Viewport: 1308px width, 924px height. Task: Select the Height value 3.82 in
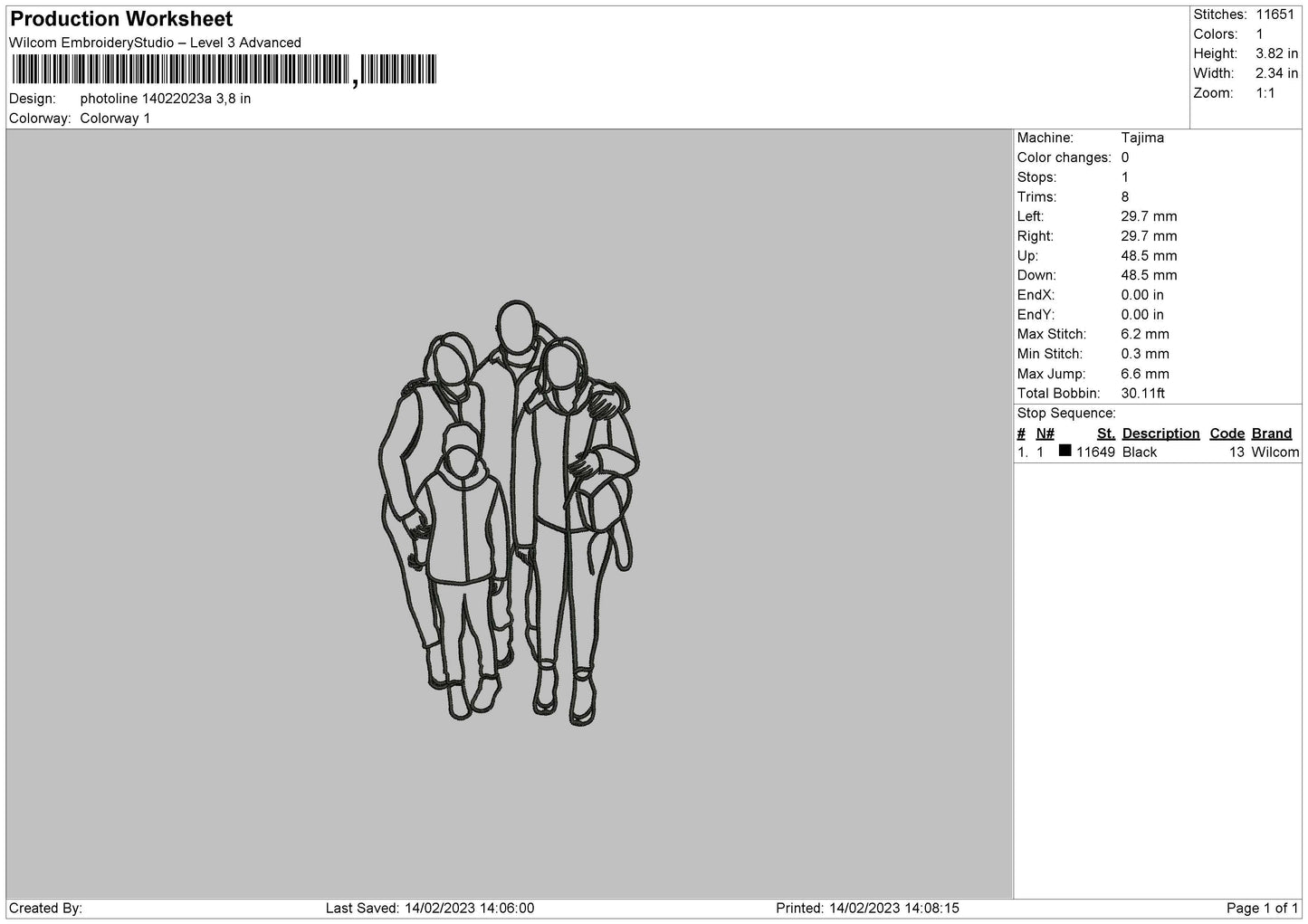[x=1276, y=54]
